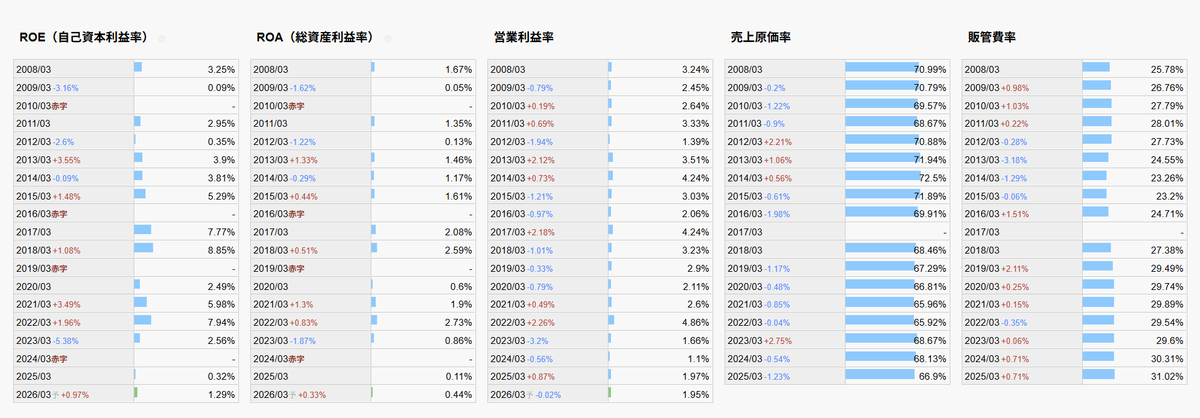Click the 販管費率 2015/03 row showing 23.2%
Image resolution: width=1200 pixels, height=418 pixels.
pos(1074,195)
